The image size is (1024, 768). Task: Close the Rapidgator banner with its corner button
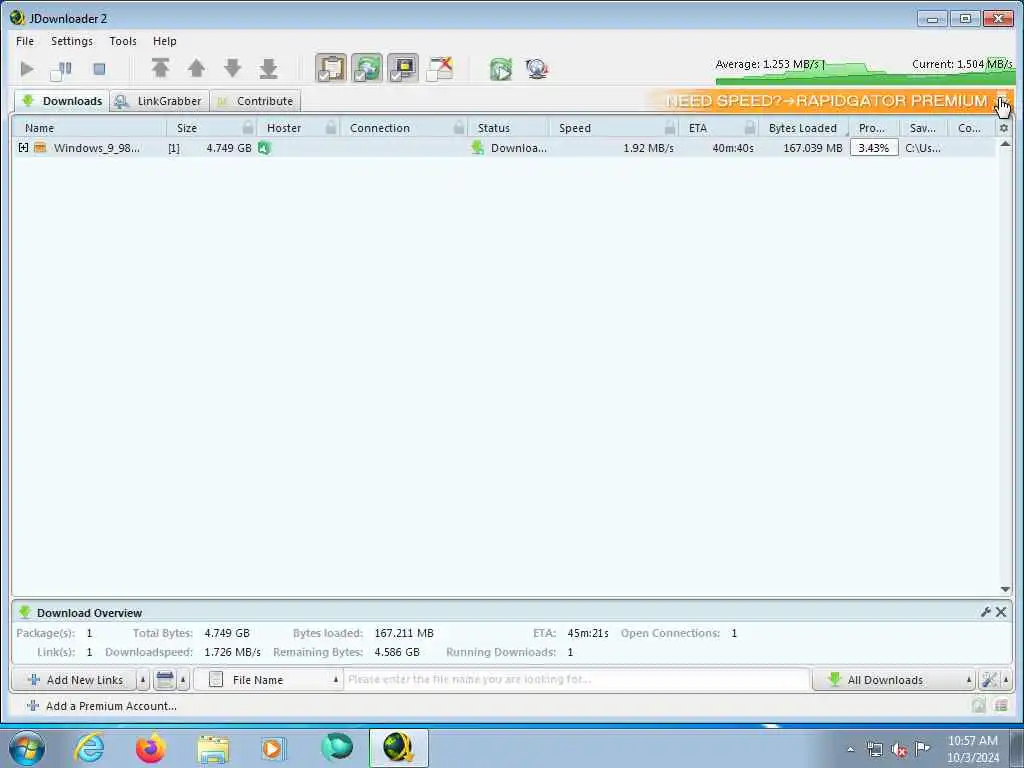pos(1003,101)
